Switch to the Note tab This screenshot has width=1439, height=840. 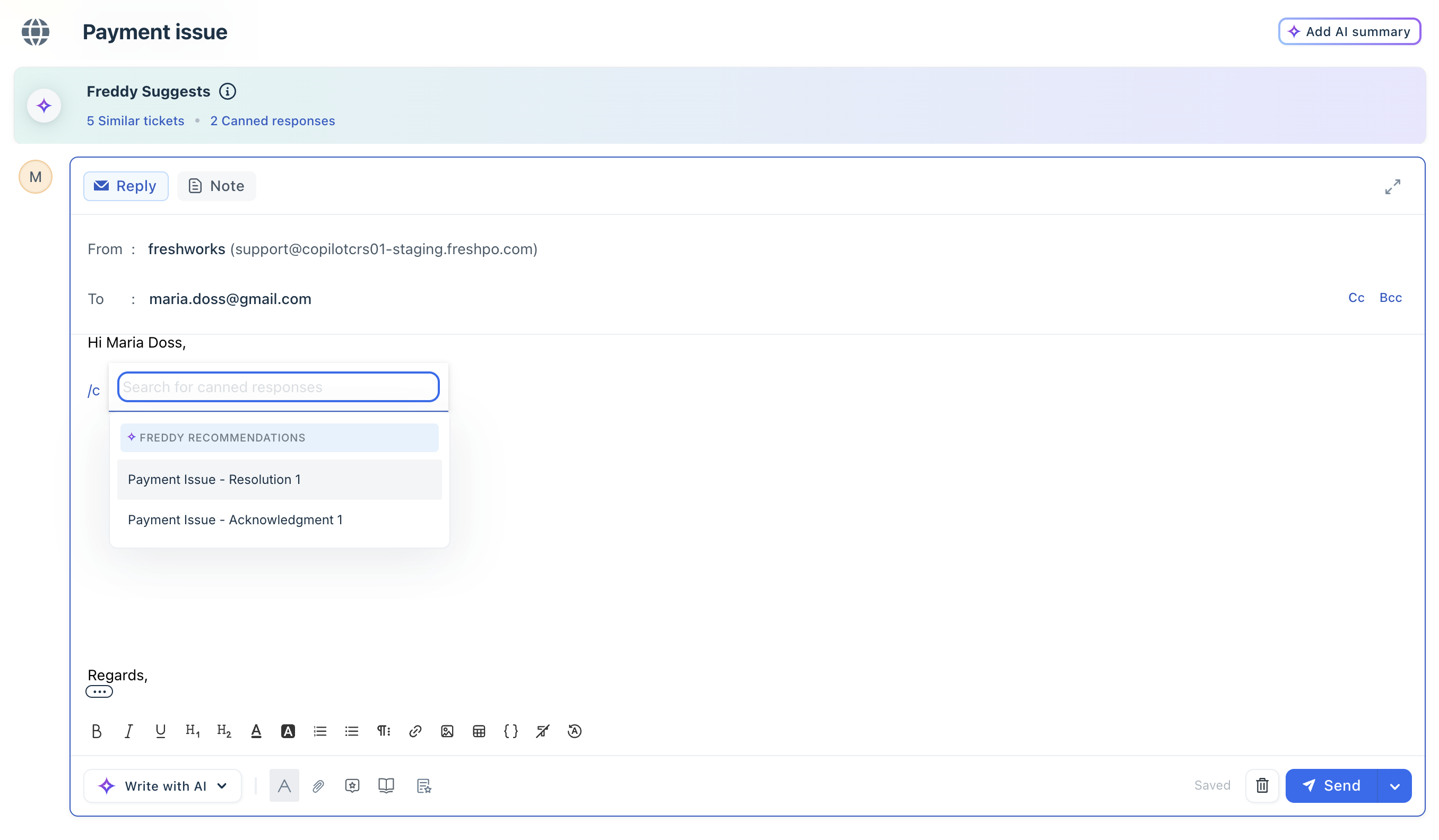(x=216, y=186)
